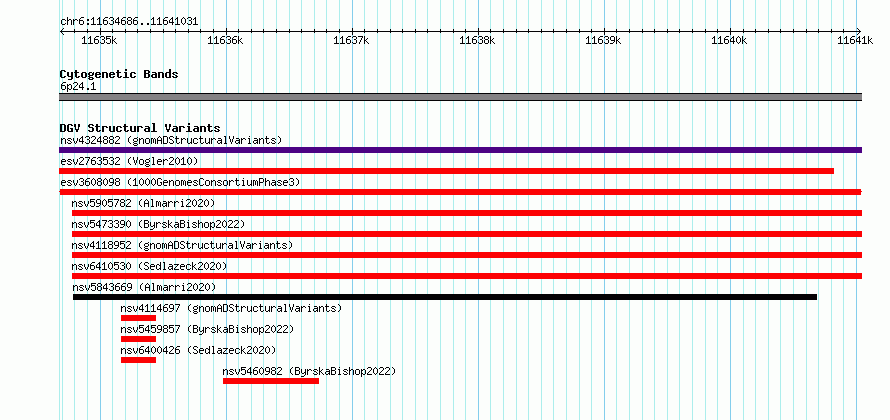Click the red nsv4118952 variant bar
Screen dimensions: 890x420
(x=467, y=255)
